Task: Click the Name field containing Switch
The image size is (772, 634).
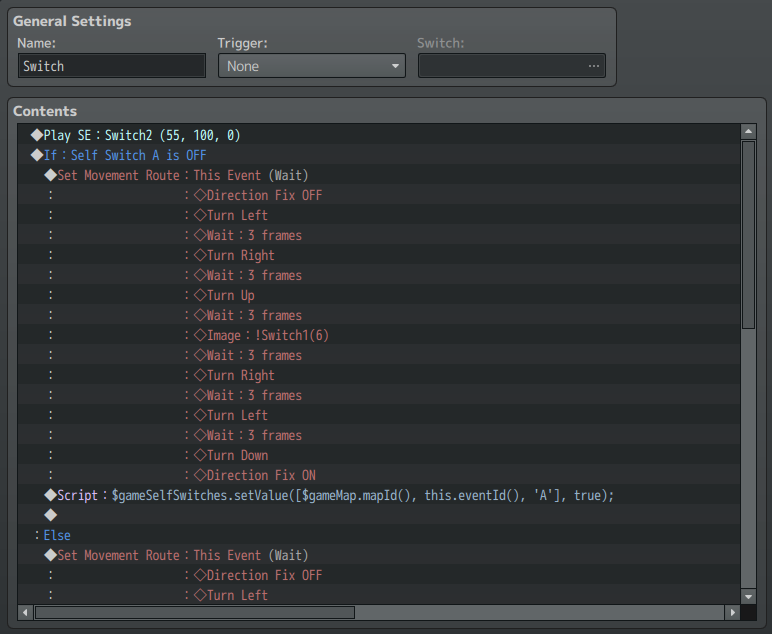Action: (x=112, y=66)
